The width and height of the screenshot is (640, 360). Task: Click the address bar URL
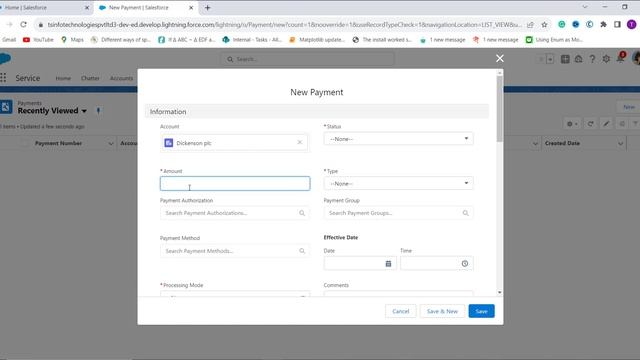pyautogui.click(x=284, y=24)
